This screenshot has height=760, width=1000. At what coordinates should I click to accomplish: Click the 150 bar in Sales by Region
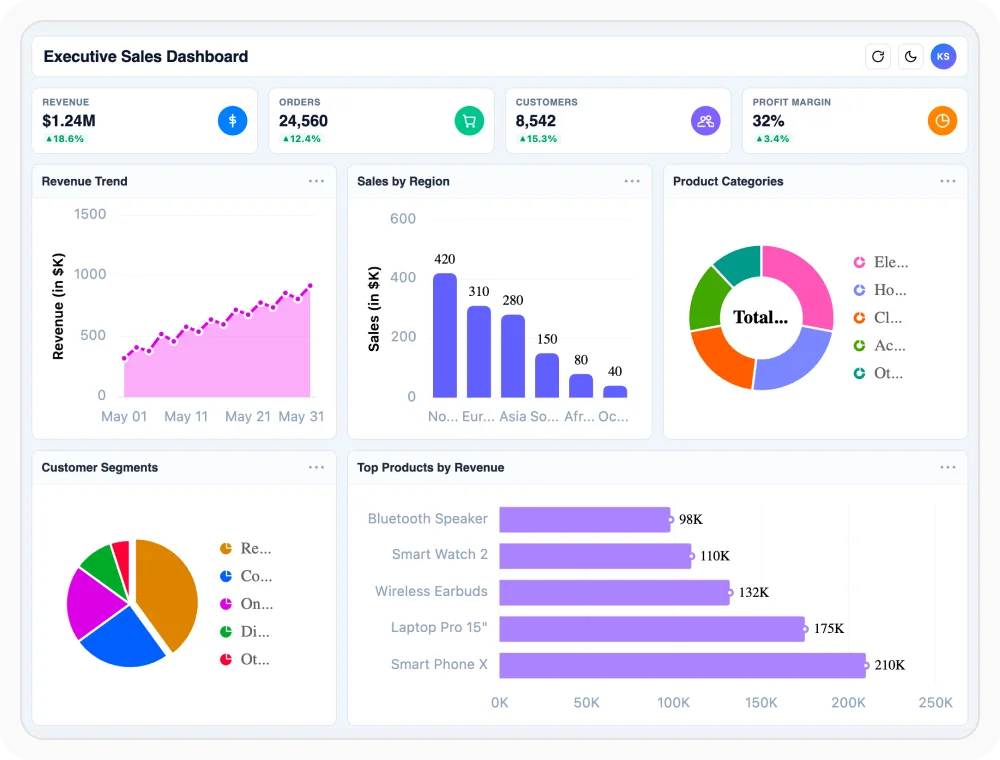[547, 376]
